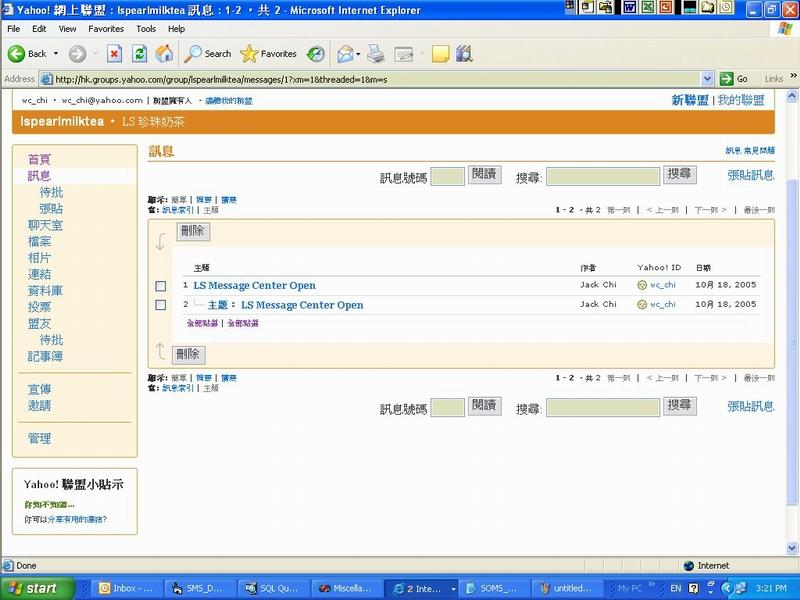
Task: Open the History clock icon
Action: [316, 54]
